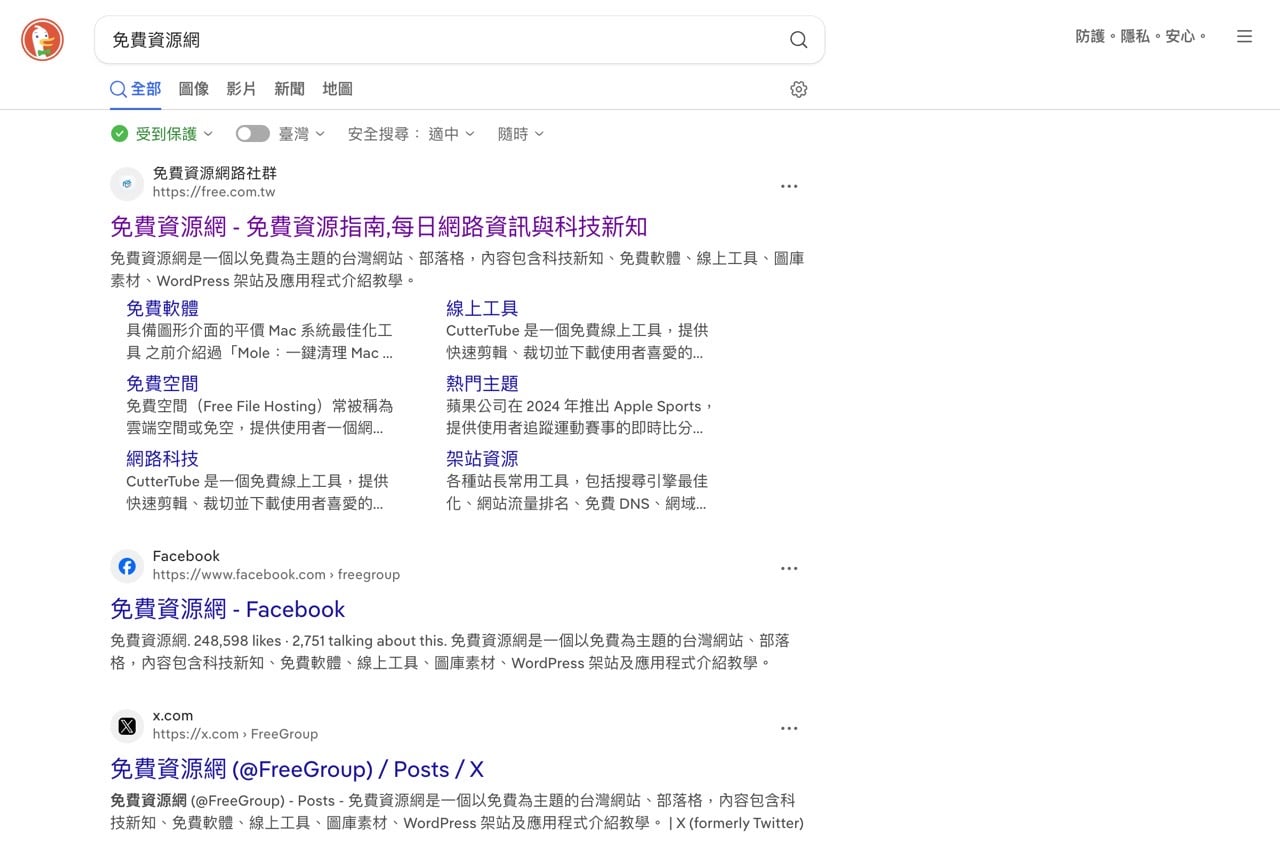Click the CutterTube snippet under 線上工具
The height and width of the screenshot is (864, 1280).
coord(577,341)
